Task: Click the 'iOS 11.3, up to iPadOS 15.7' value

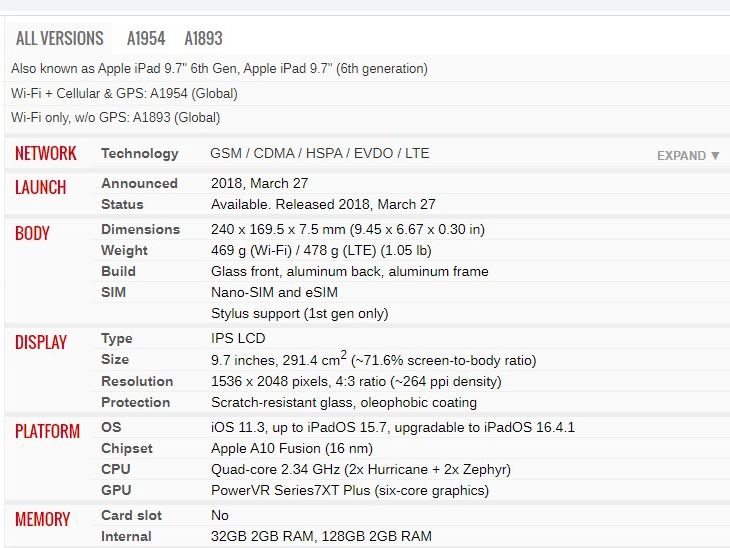Action: [393, 427]
